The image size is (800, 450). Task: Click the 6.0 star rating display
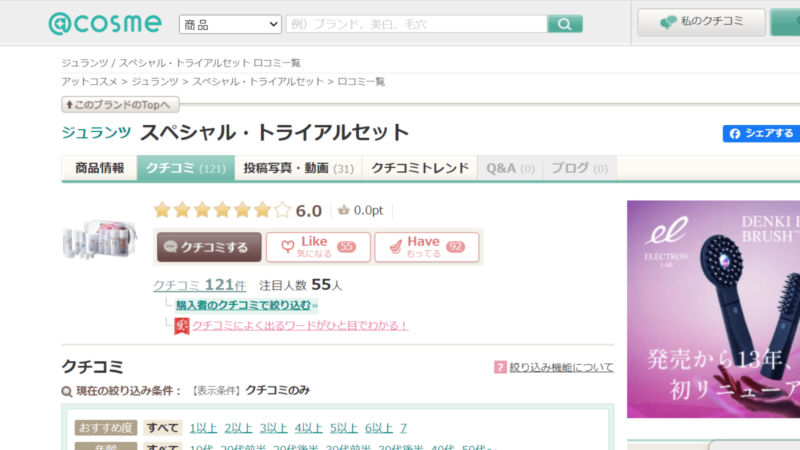238,210
